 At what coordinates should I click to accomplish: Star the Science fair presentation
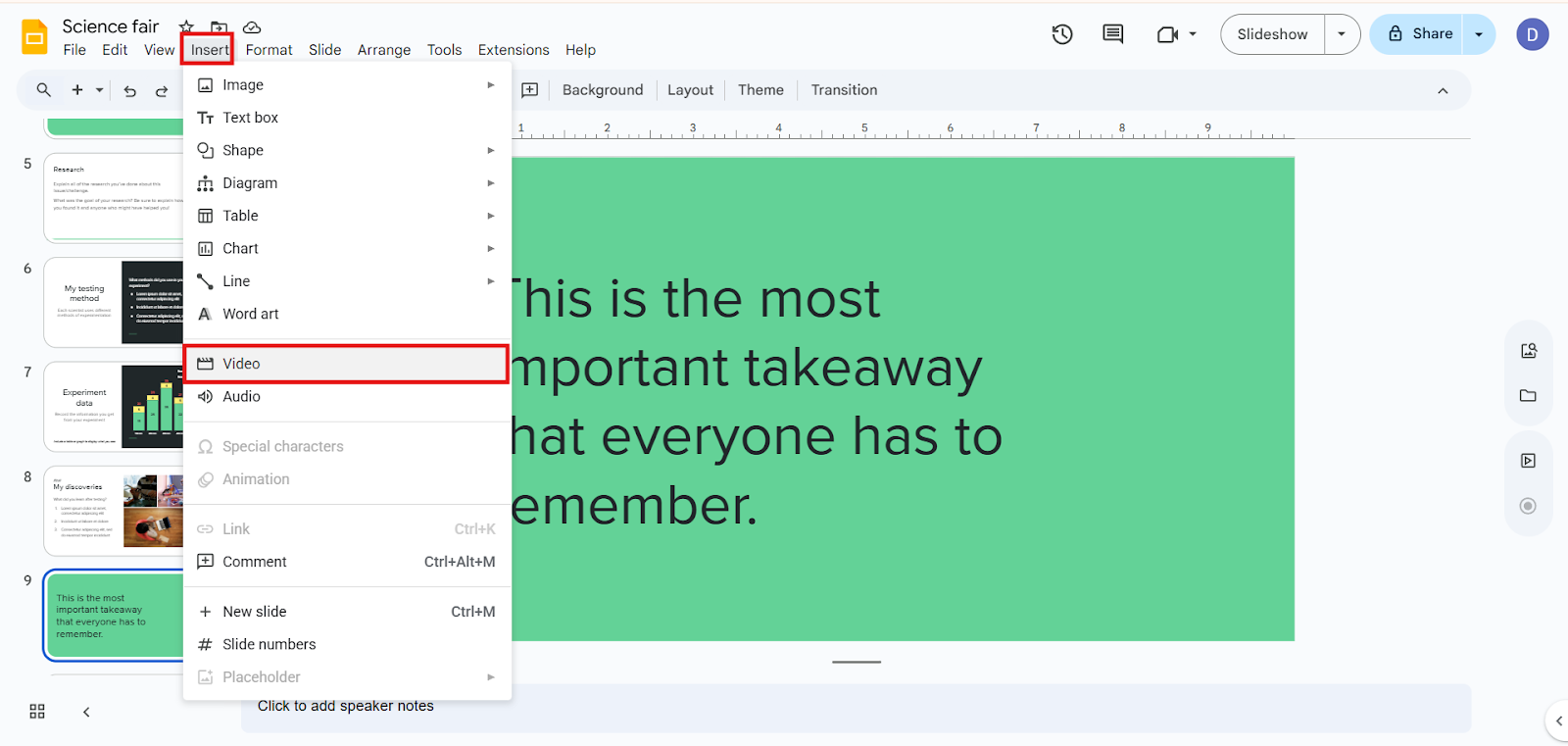187,27
